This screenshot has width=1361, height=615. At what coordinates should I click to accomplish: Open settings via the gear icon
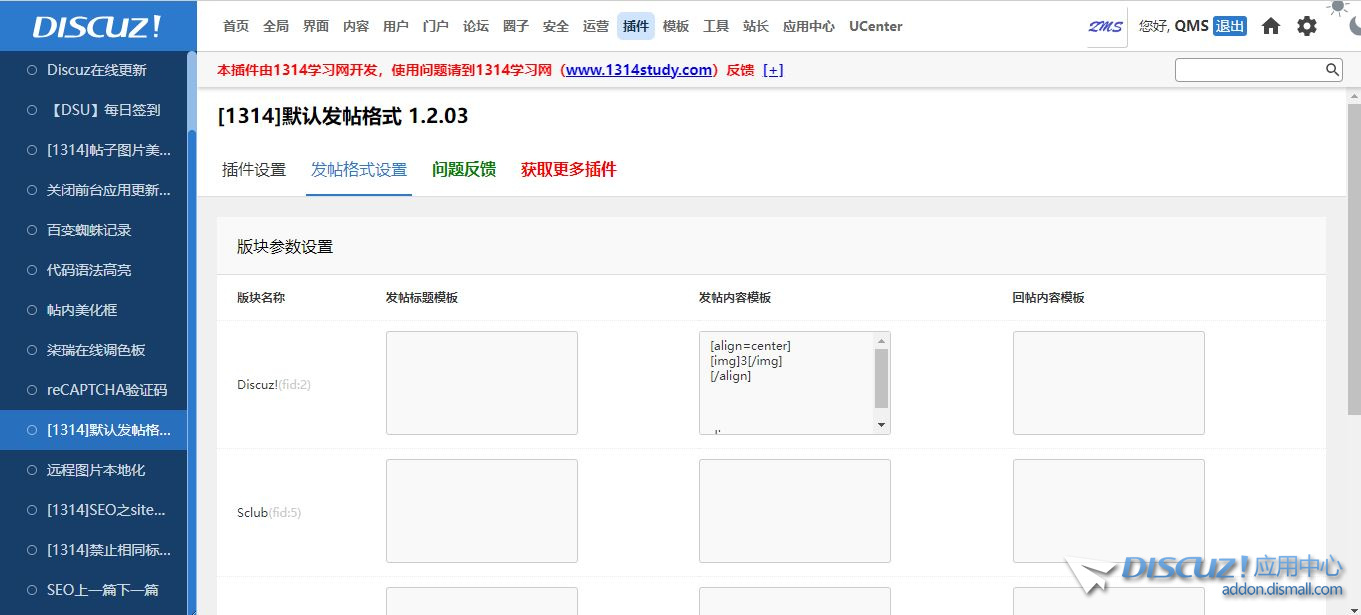pyautogui.click(x=1307, y=27)
